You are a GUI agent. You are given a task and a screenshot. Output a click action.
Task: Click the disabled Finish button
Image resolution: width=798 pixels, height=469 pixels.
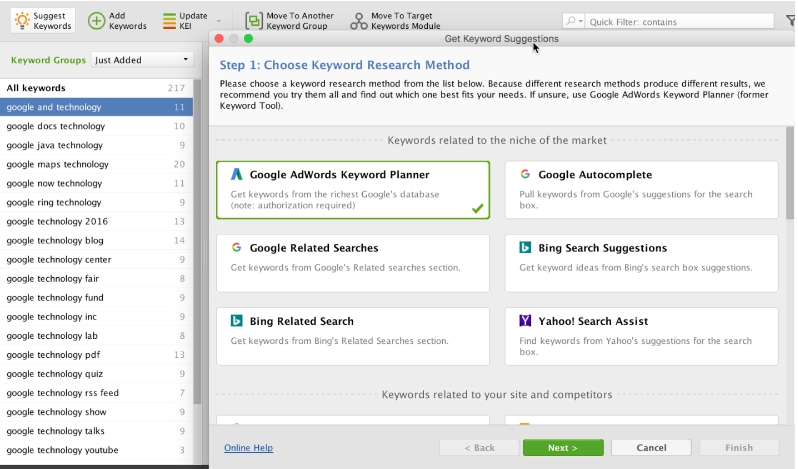tap(738, 448)
